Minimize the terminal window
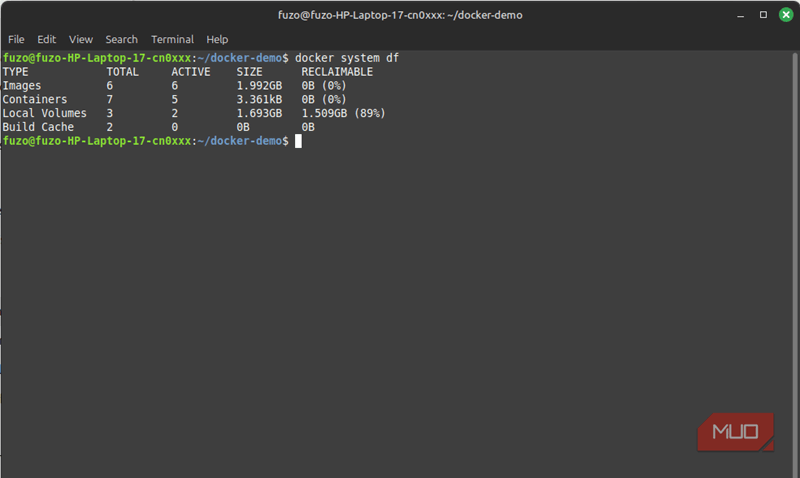 tap(742, 15)
